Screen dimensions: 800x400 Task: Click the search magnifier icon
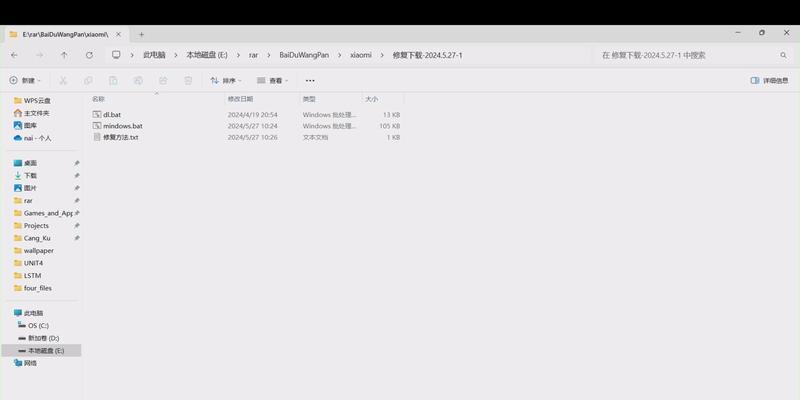[783, 55]
